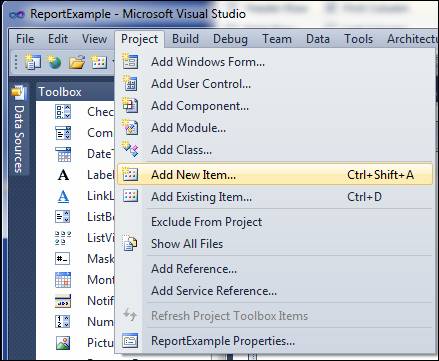Click the Add Class menu icon

pyautogui.click(x=130, y=149)
